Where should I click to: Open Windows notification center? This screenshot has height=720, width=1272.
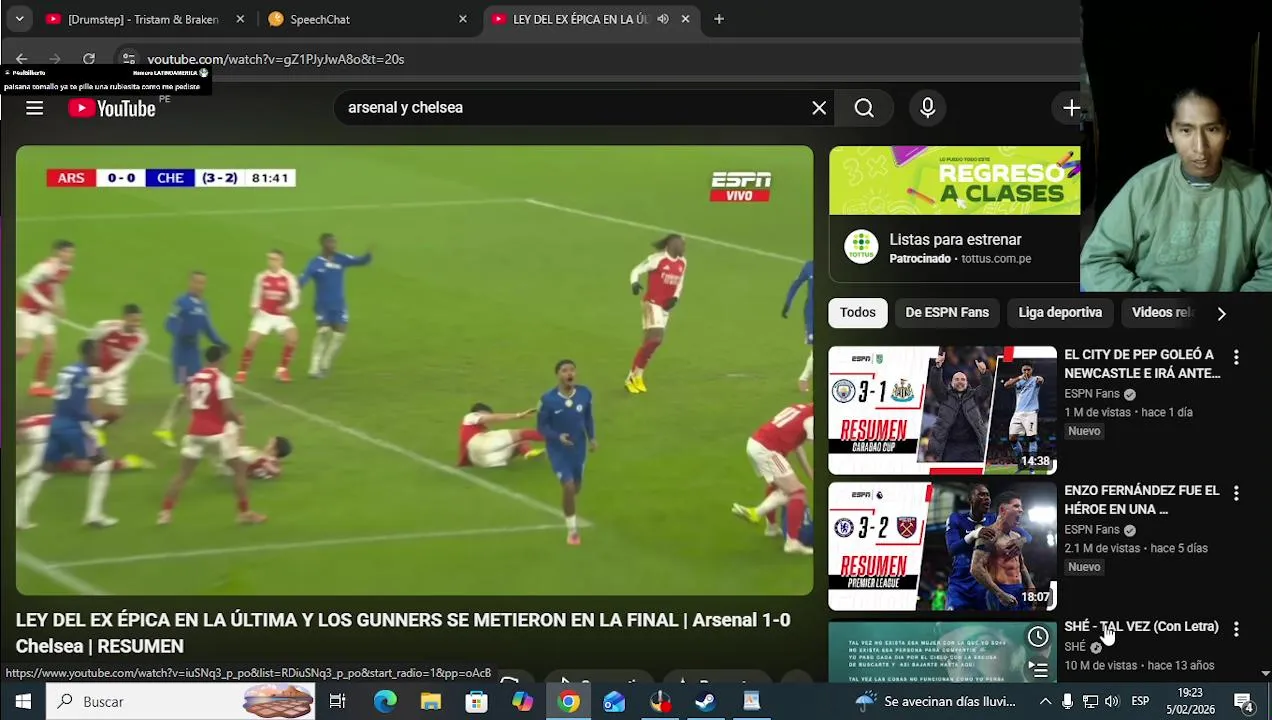(1244, 702)
